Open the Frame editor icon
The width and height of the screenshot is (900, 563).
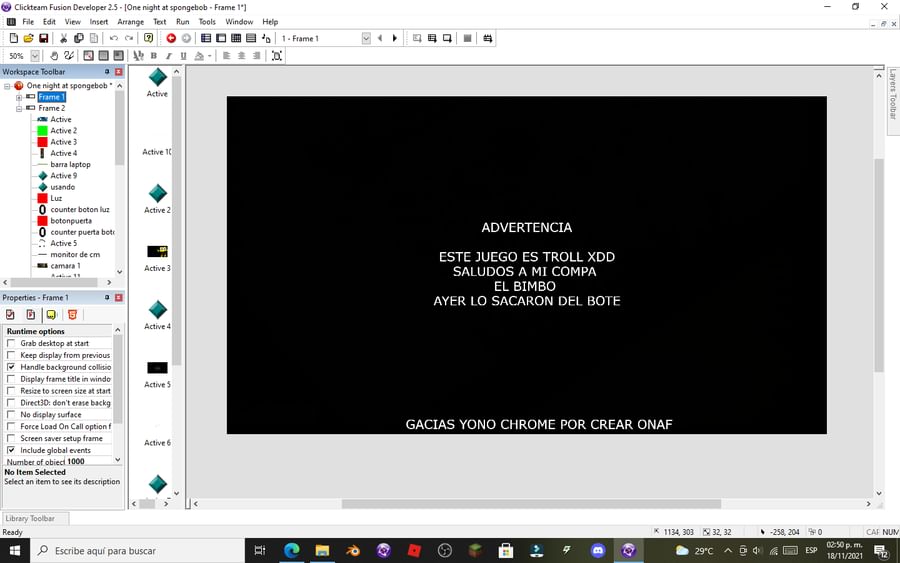221,38
